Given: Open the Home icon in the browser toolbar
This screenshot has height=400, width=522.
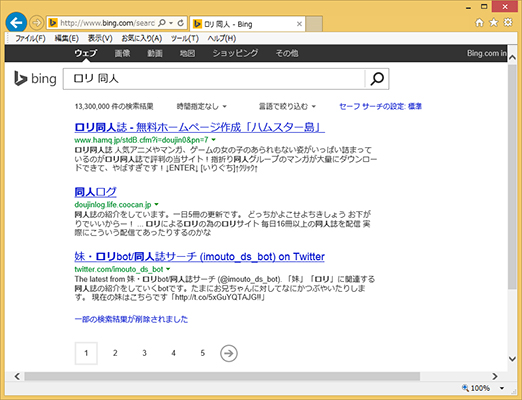Looking at the screenshot, I should [479, 23].
